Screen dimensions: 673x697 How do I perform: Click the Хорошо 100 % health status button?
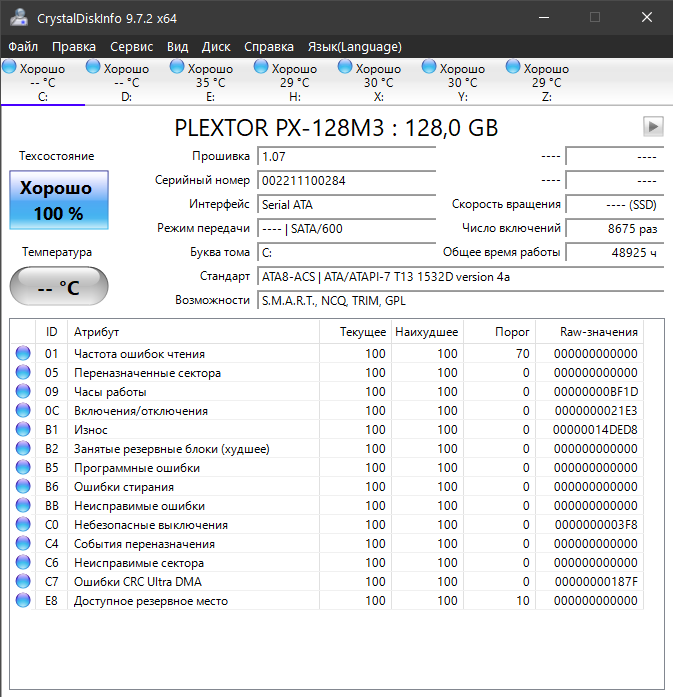coord(59,200)
